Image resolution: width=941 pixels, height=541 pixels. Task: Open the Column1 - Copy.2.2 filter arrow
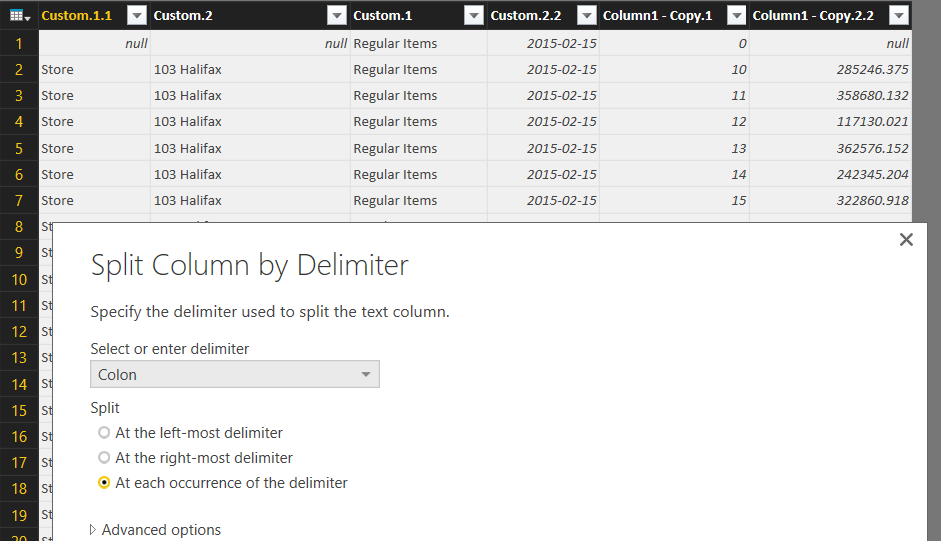click(x=898, y=15)
